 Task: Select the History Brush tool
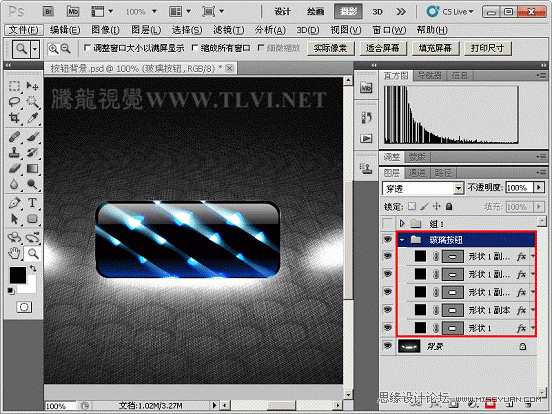point(33,152)
